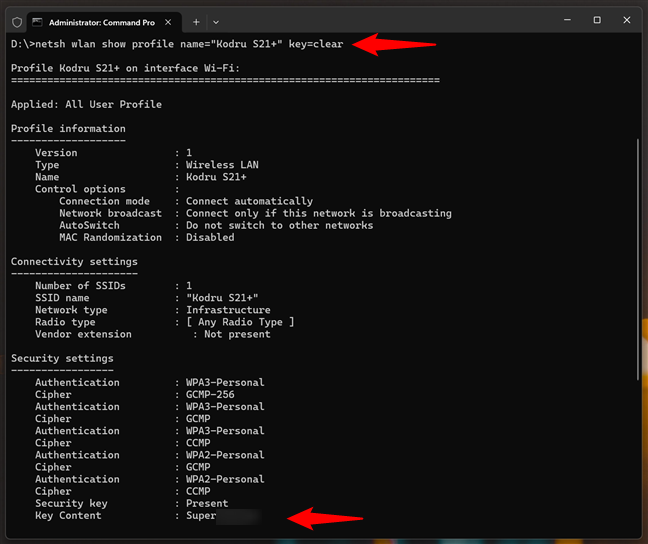This screenshot has height=544, width=648.
Task: Click the Security settings heading
Action: coord(62,358)
